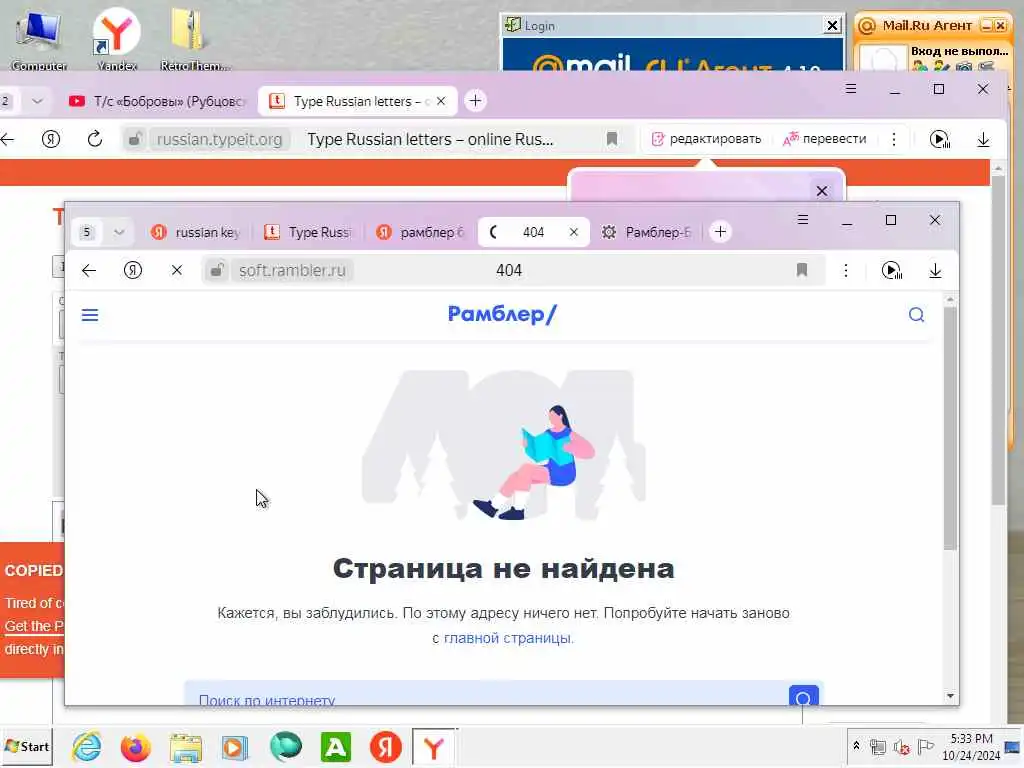Switch to the Рамблер-Б settings tab
Viewport: 1024px width, 768px height.
pyautogui.click(x=647, y=232)
